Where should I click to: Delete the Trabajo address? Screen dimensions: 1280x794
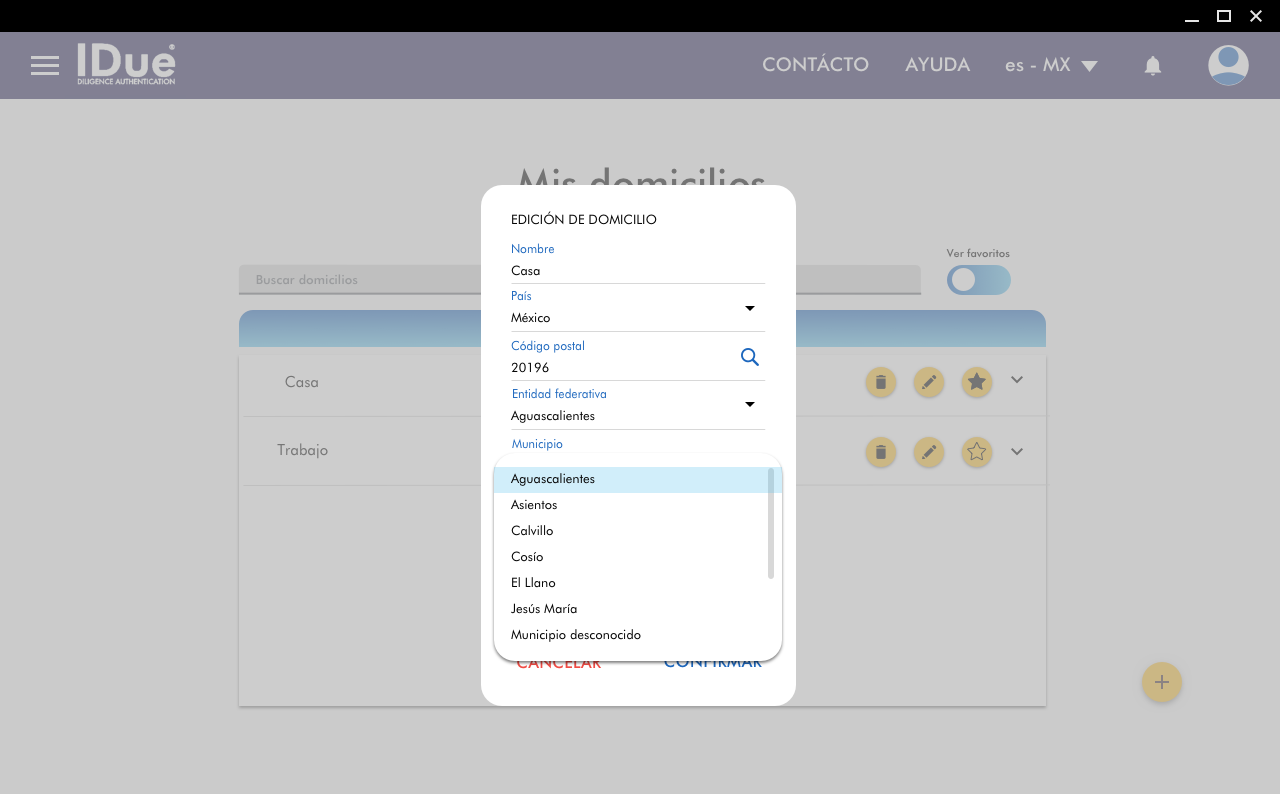pos(880,452)
